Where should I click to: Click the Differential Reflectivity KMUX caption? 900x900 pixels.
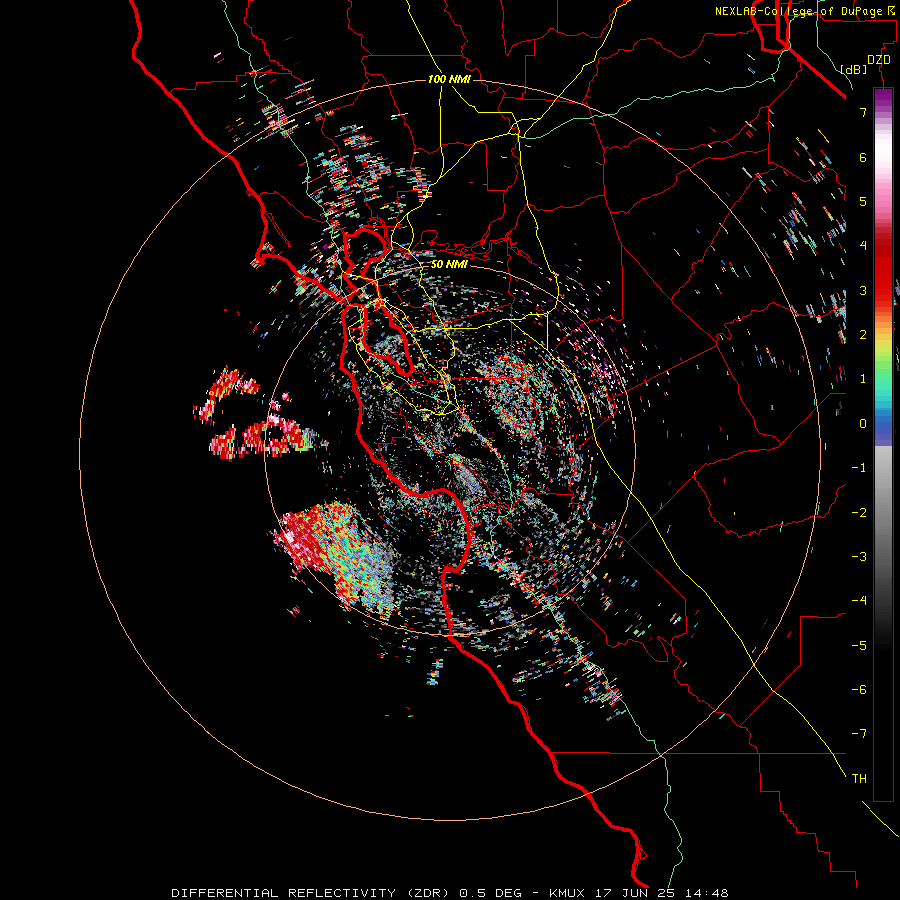coord(450,893)
